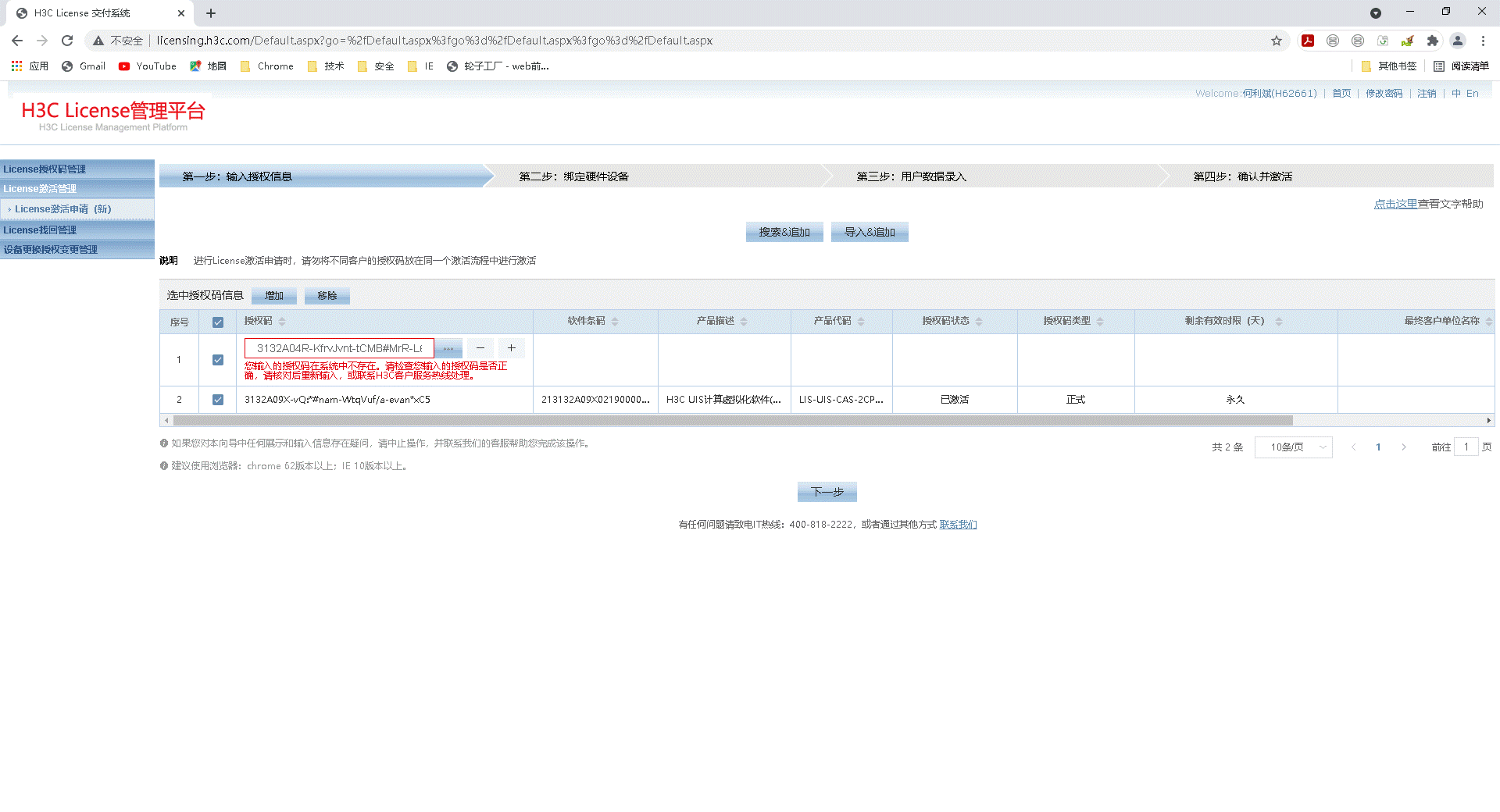Sort by 授权码类型 column

pyautogui.click(x=1100, y=322)
